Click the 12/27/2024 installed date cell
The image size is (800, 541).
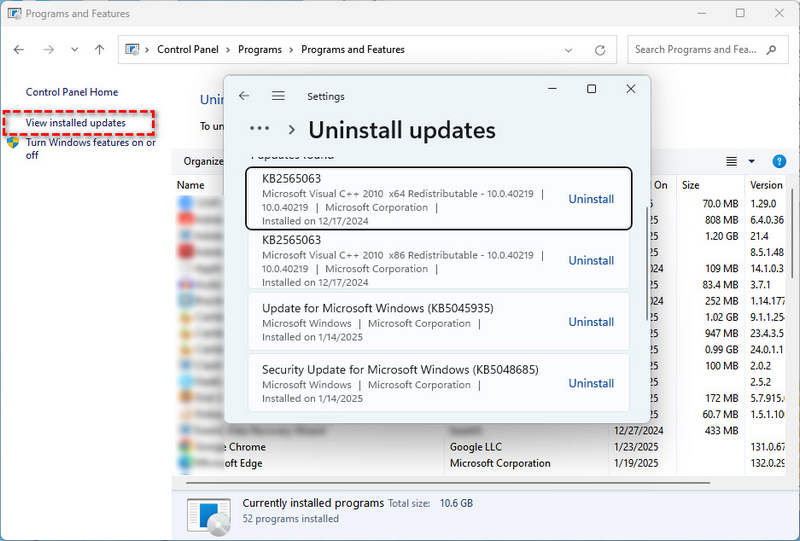click(638, 430)
